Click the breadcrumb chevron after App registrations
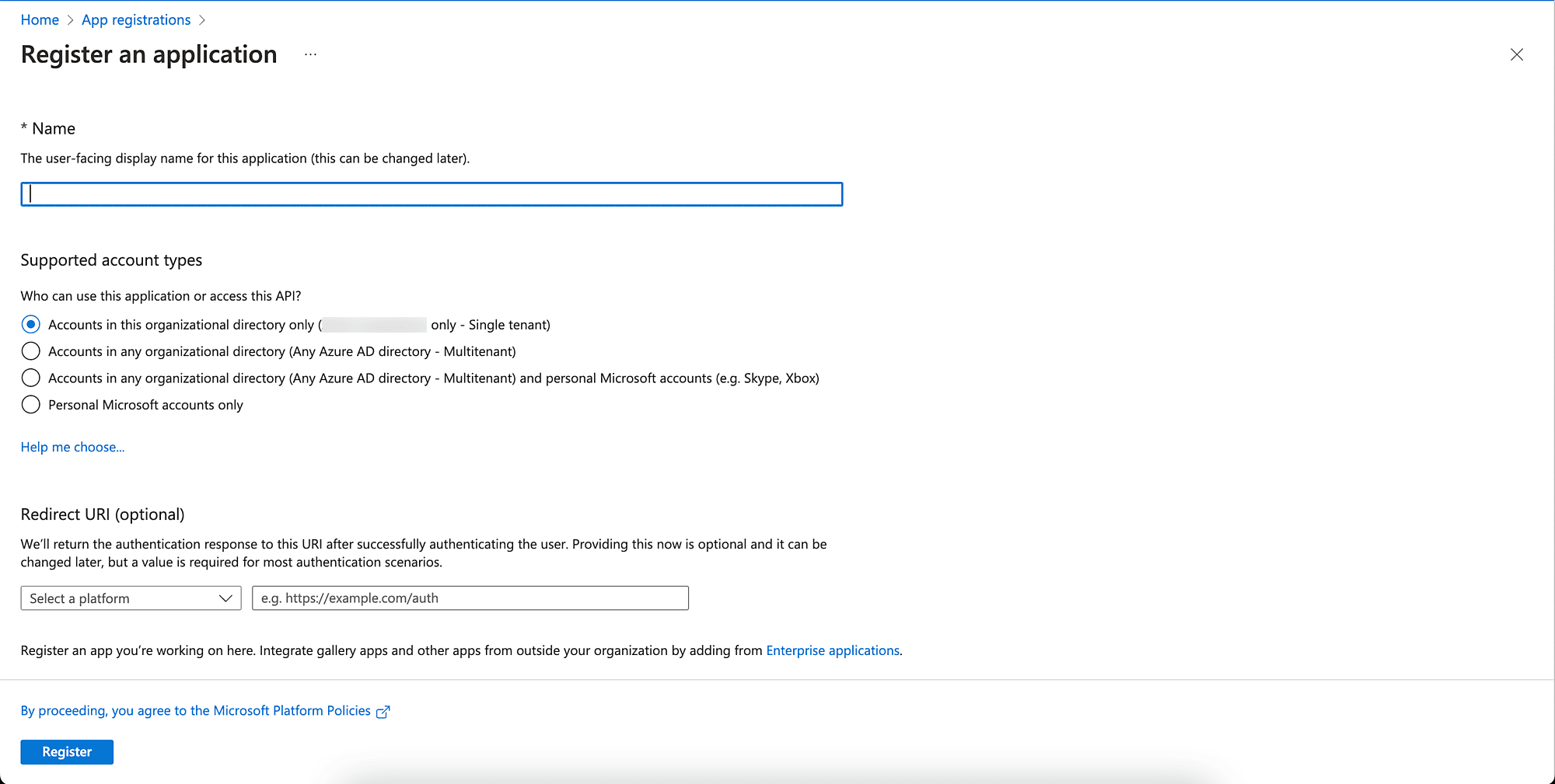Image resolution: width=1555 pixels, height=784 pixels. click(x=202, y=20)
